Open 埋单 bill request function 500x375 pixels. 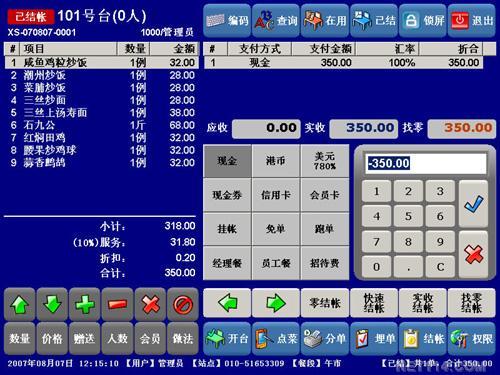point(374,338)
